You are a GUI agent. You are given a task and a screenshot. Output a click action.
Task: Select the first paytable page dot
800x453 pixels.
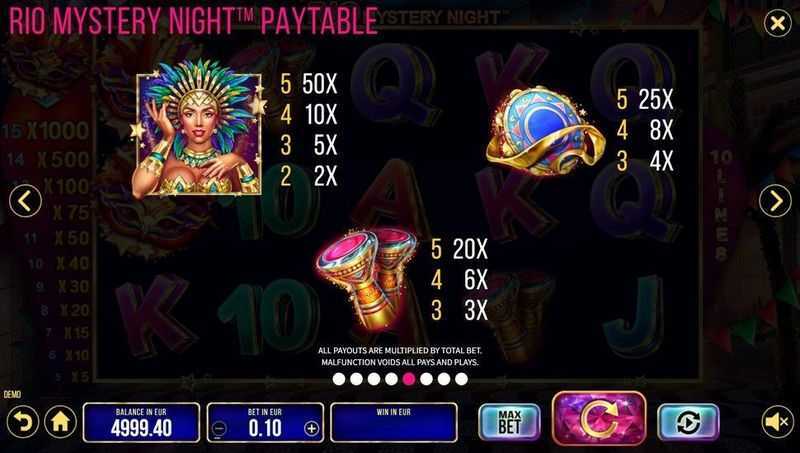(x=339, y=379)
